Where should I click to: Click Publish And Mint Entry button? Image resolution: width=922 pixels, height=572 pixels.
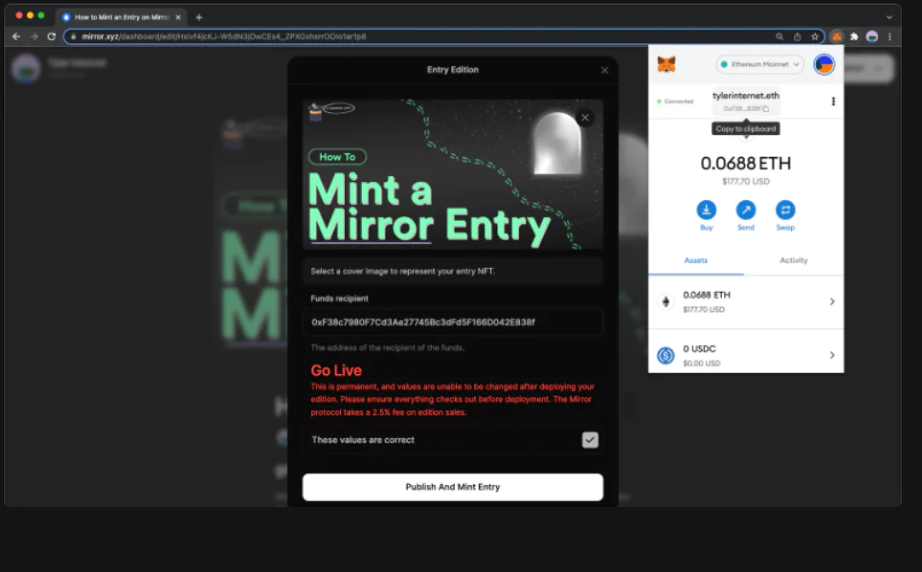coord(452,487)
